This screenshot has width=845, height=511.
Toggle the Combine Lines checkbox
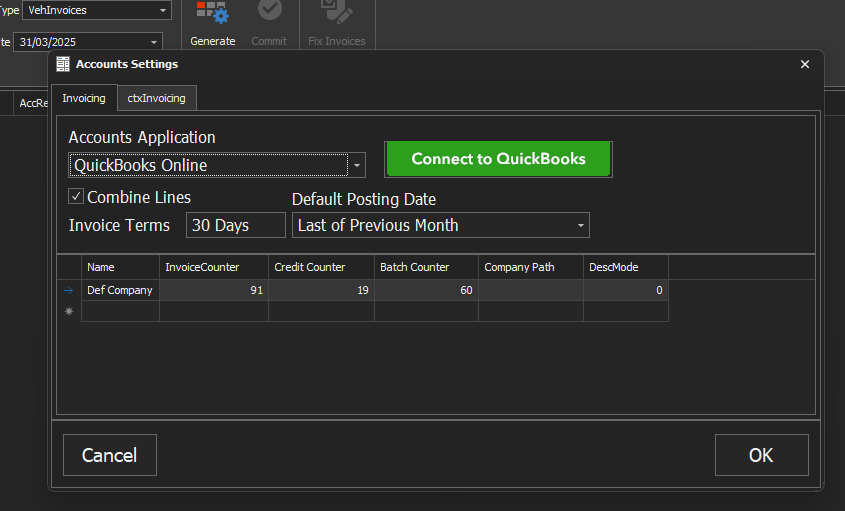pyautogui.click(x=76, y=196)
